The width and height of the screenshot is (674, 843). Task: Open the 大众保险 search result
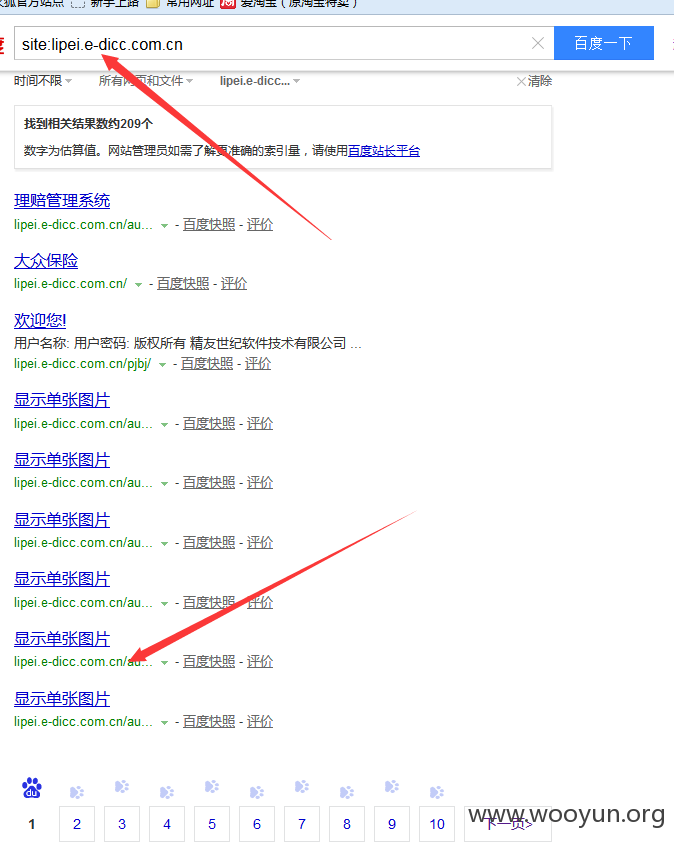click(46, 261)
